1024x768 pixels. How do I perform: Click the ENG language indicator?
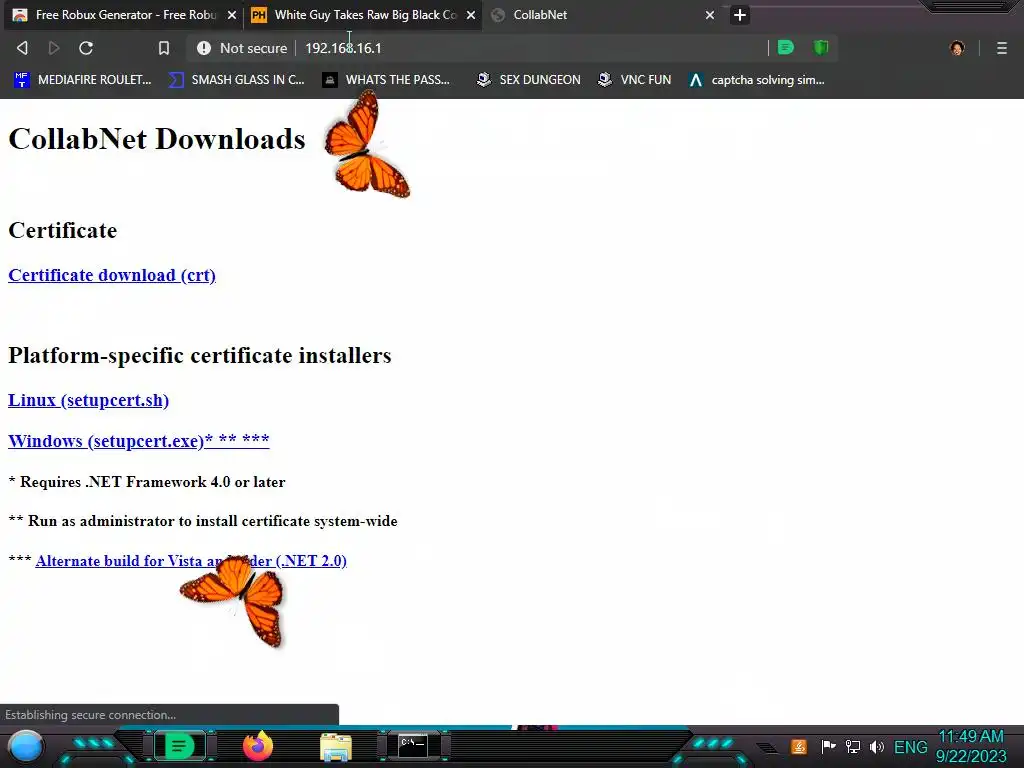[910, 746]
